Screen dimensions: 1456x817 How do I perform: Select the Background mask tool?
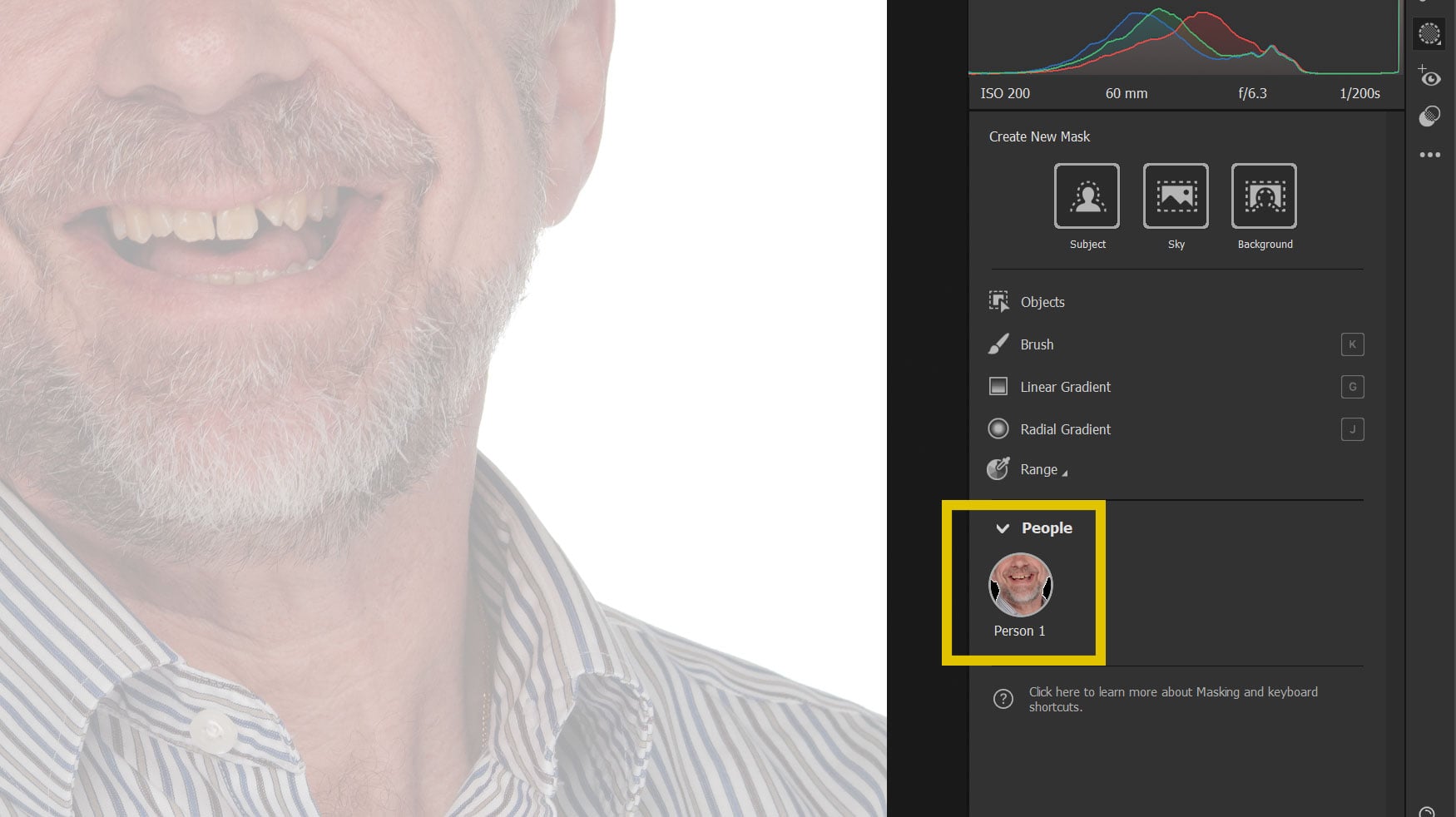point(1264,197)
